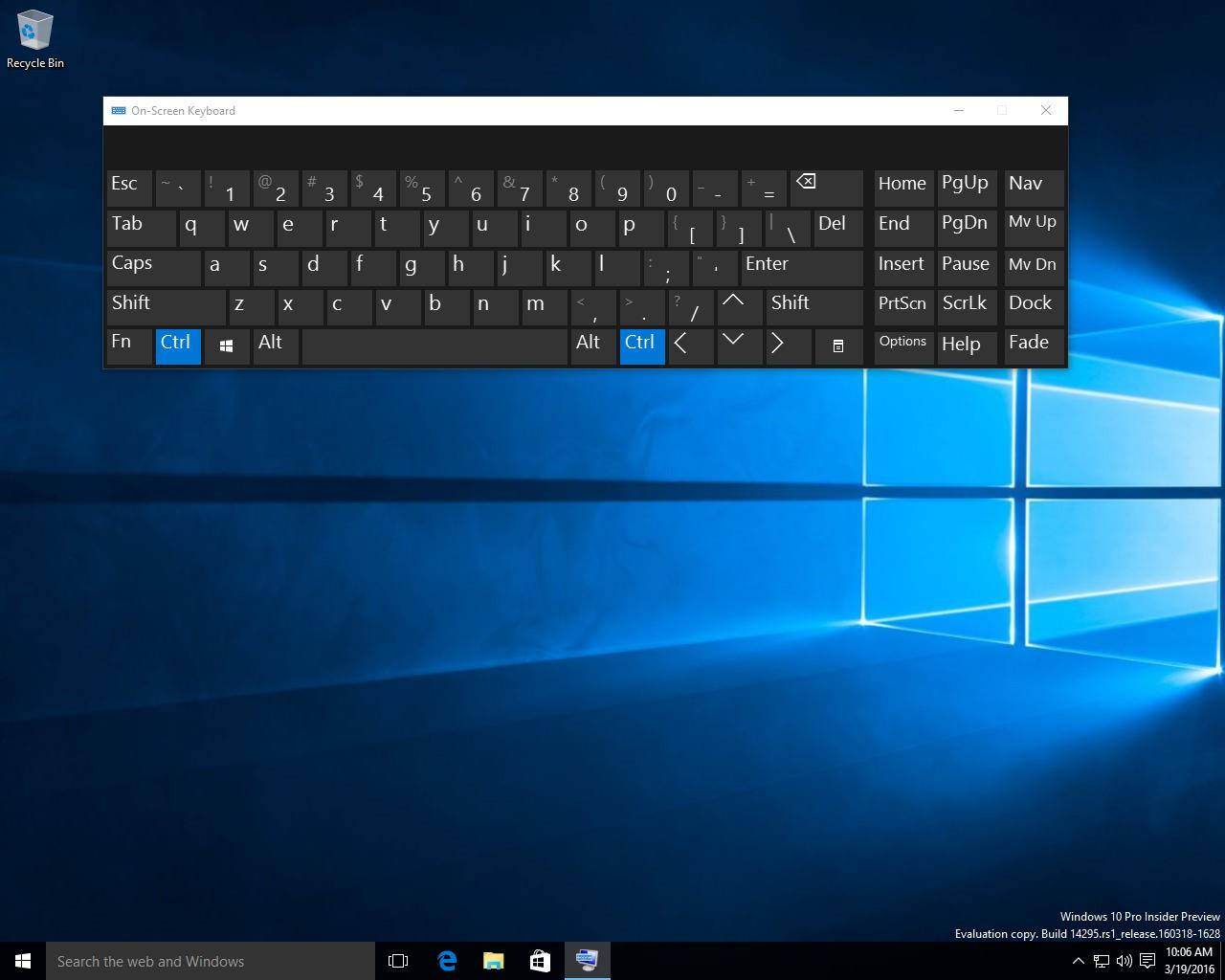Viewport: 1225px width, 980px height.
Task: Click the m key
Action: point(545,307)
